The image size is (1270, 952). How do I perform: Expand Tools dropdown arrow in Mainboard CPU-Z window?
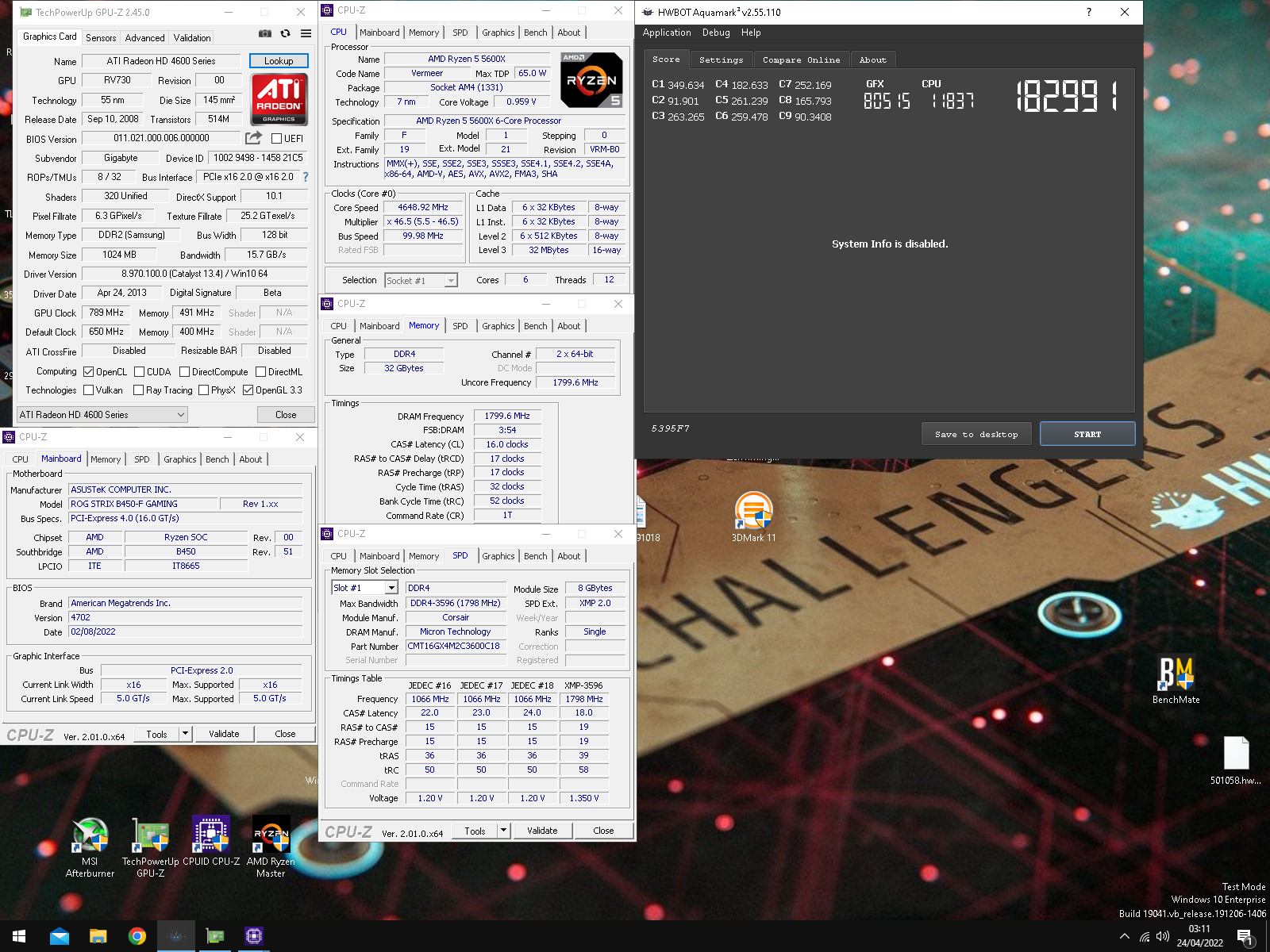point(185,734)
